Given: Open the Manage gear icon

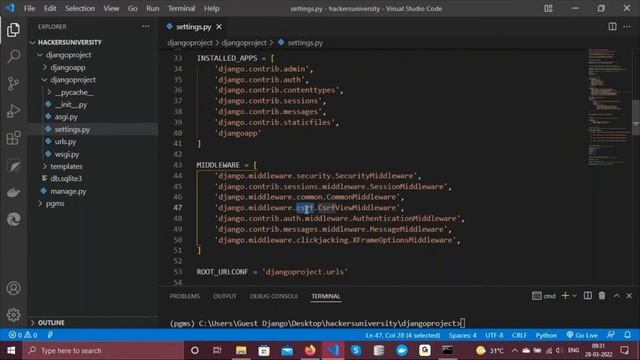Looking at the screenshot, I should click(x=13, y=315).
